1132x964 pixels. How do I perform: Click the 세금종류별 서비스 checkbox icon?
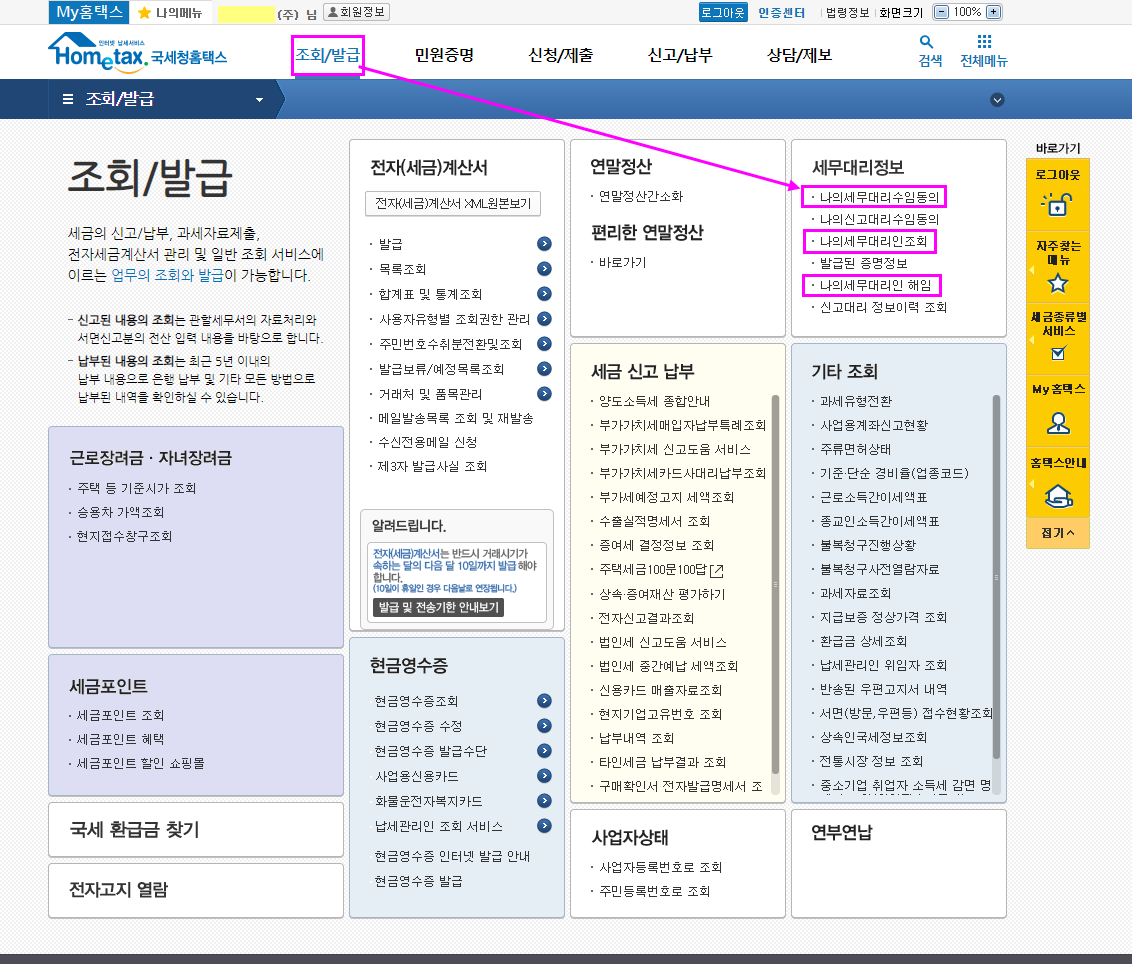1057,353
